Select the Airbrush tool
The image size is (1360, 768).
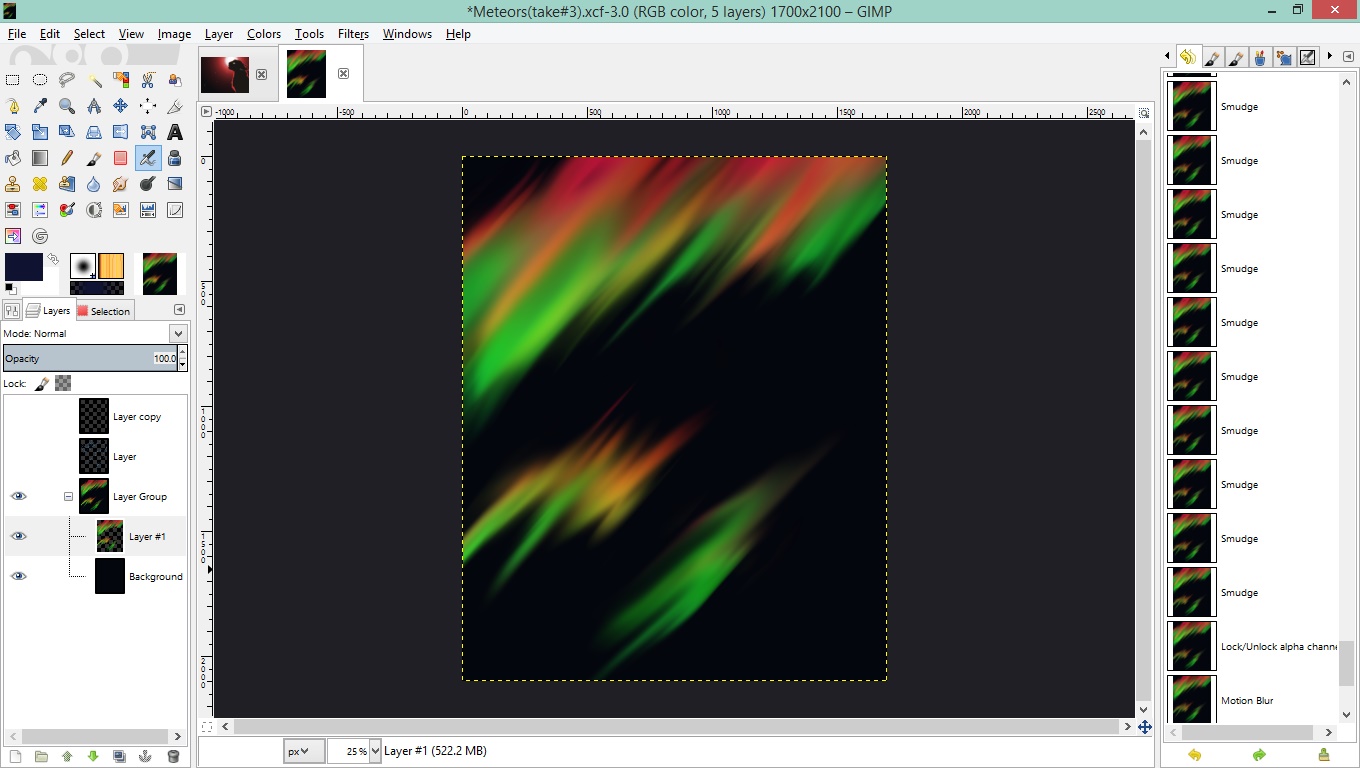coord(148,158)
